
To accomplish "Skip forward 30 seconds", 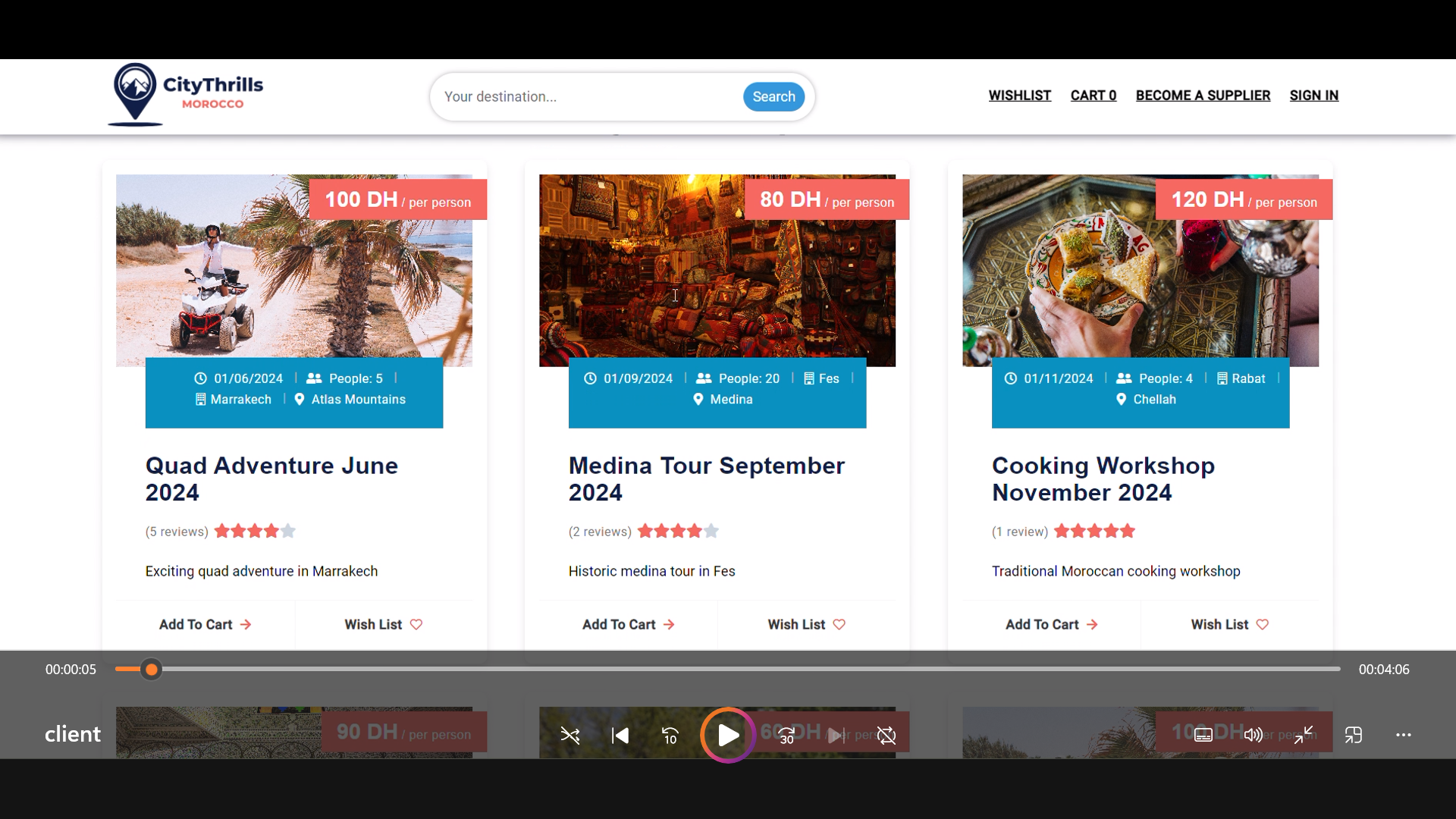I will [x=786, y=735].
